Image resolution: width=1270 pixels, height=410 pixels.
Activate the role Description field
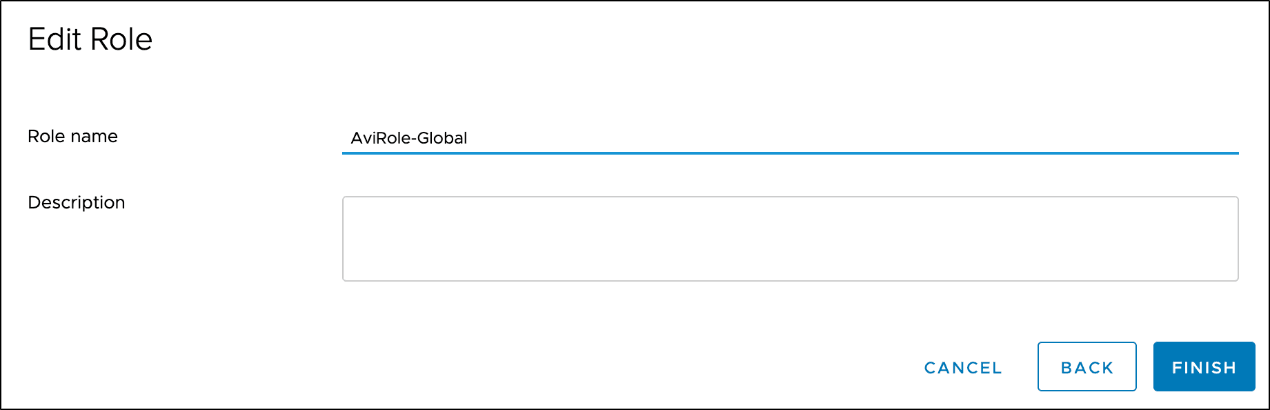click(x=790, y=239)
